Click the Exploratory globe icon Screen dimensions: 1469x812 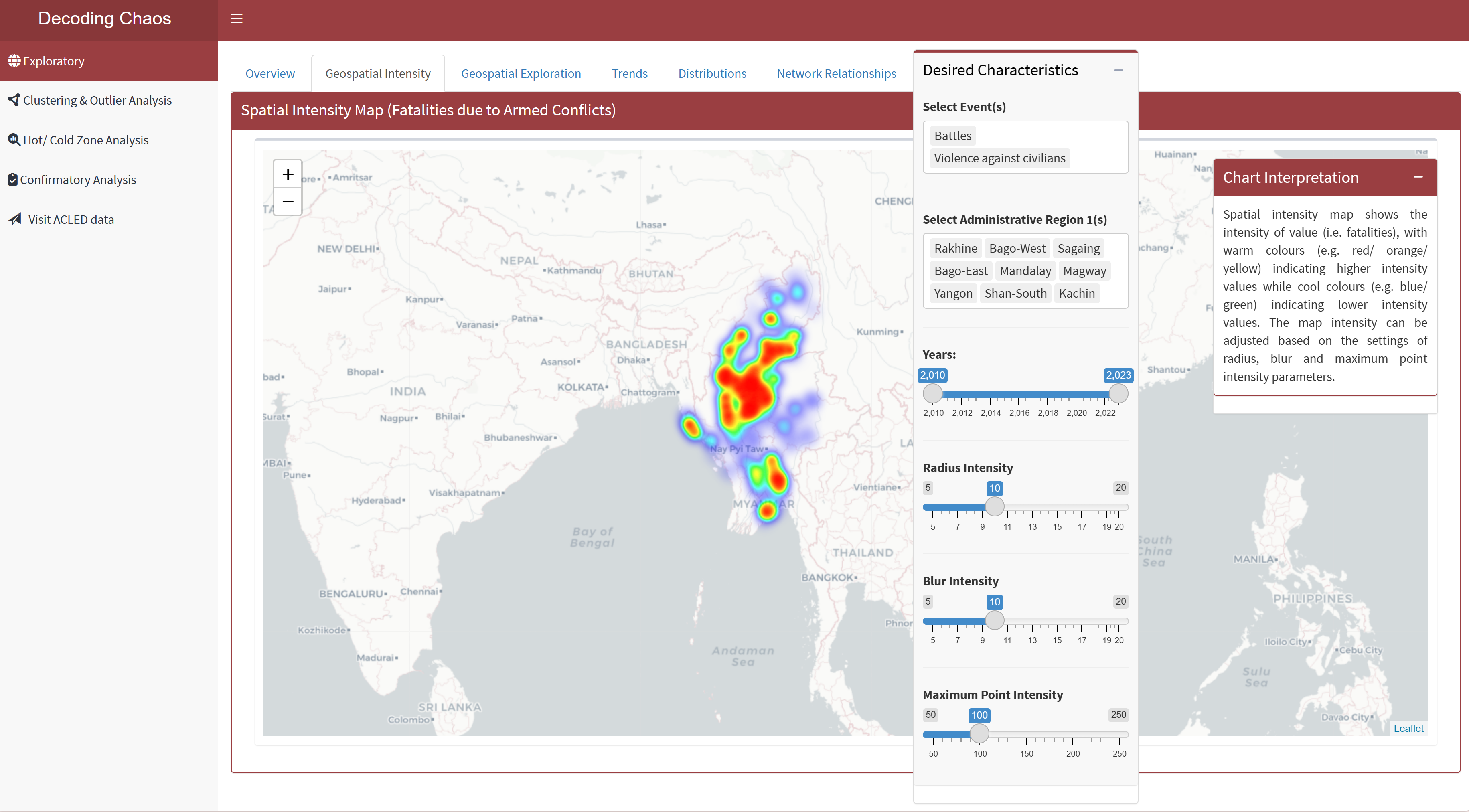(x=14, y=61)
